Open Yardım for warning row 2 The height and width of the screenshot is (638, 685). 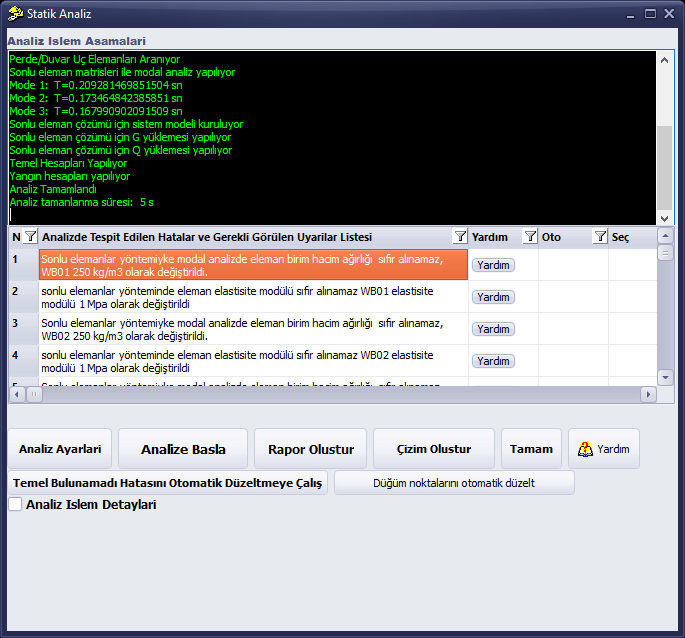pos(493,297)
